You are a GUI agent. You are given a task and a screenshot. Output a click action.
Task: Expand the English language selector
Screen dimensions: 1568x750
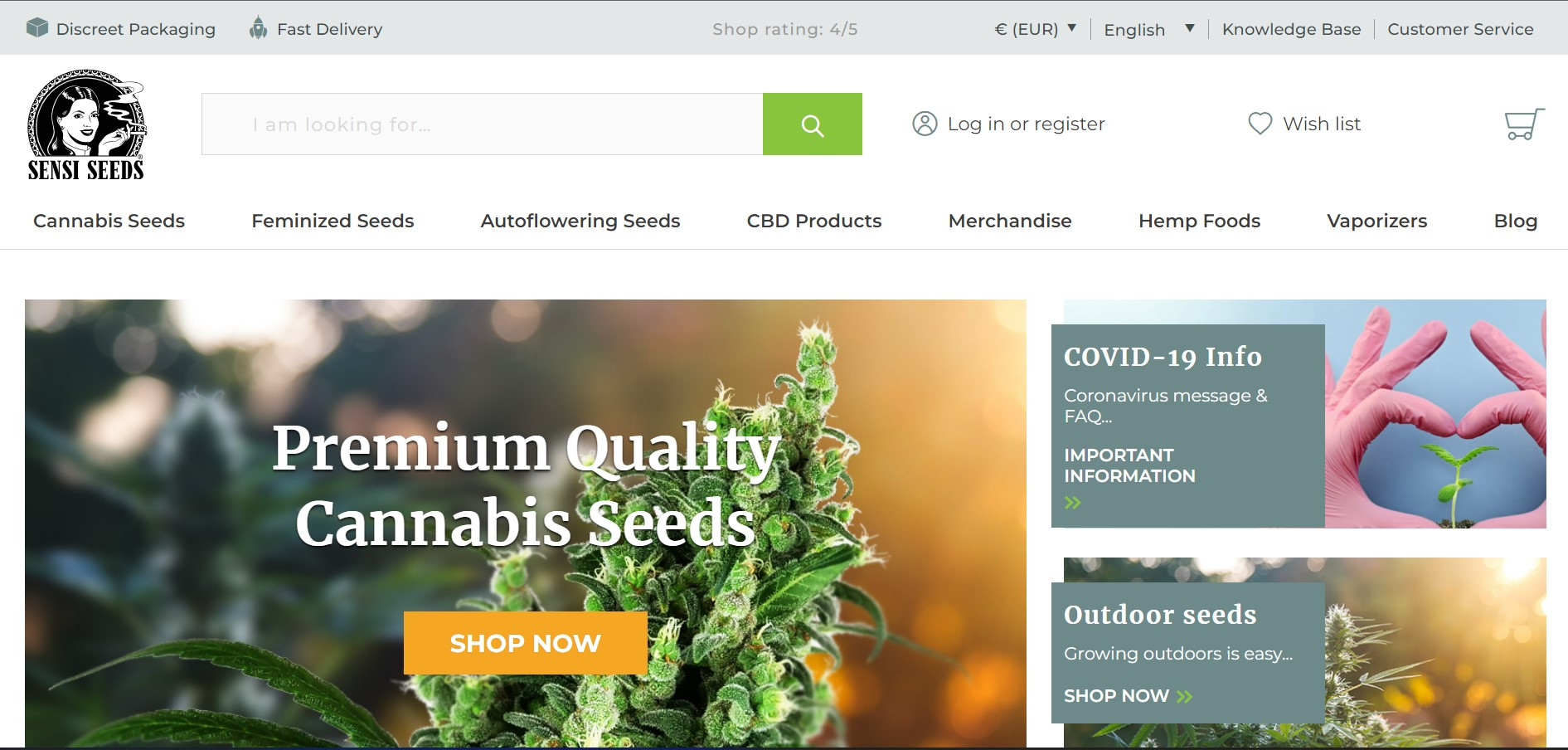pos(1149,29)
